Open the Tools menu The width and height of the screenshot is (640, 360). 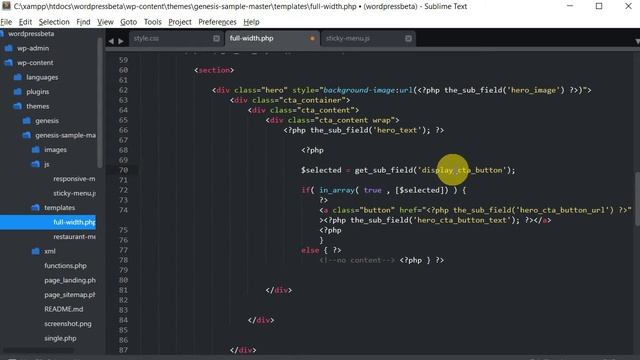(x=153, y=22)
